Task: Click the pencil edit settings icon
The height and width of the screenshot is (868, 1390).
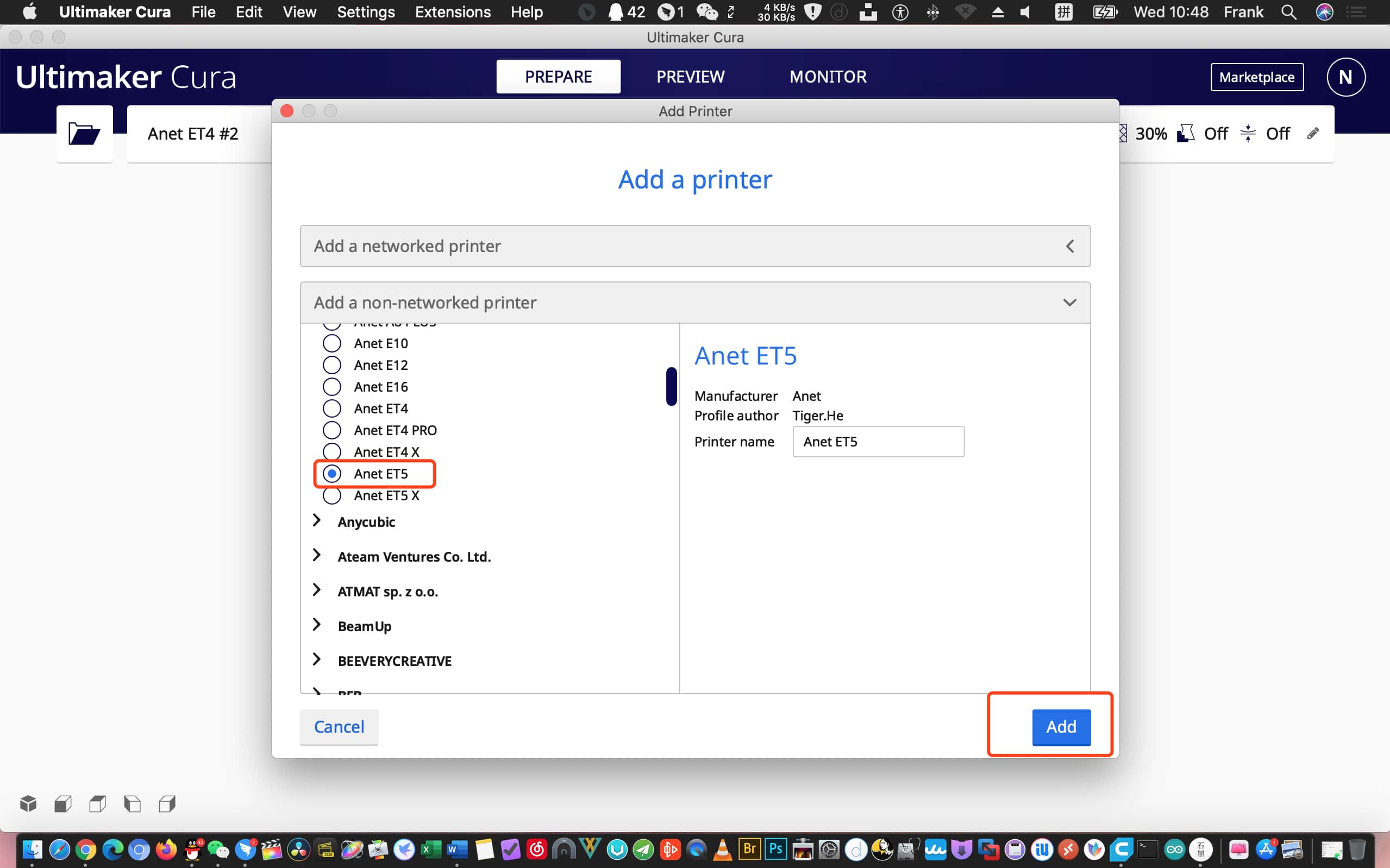Action: click(x=1312, y=134)
